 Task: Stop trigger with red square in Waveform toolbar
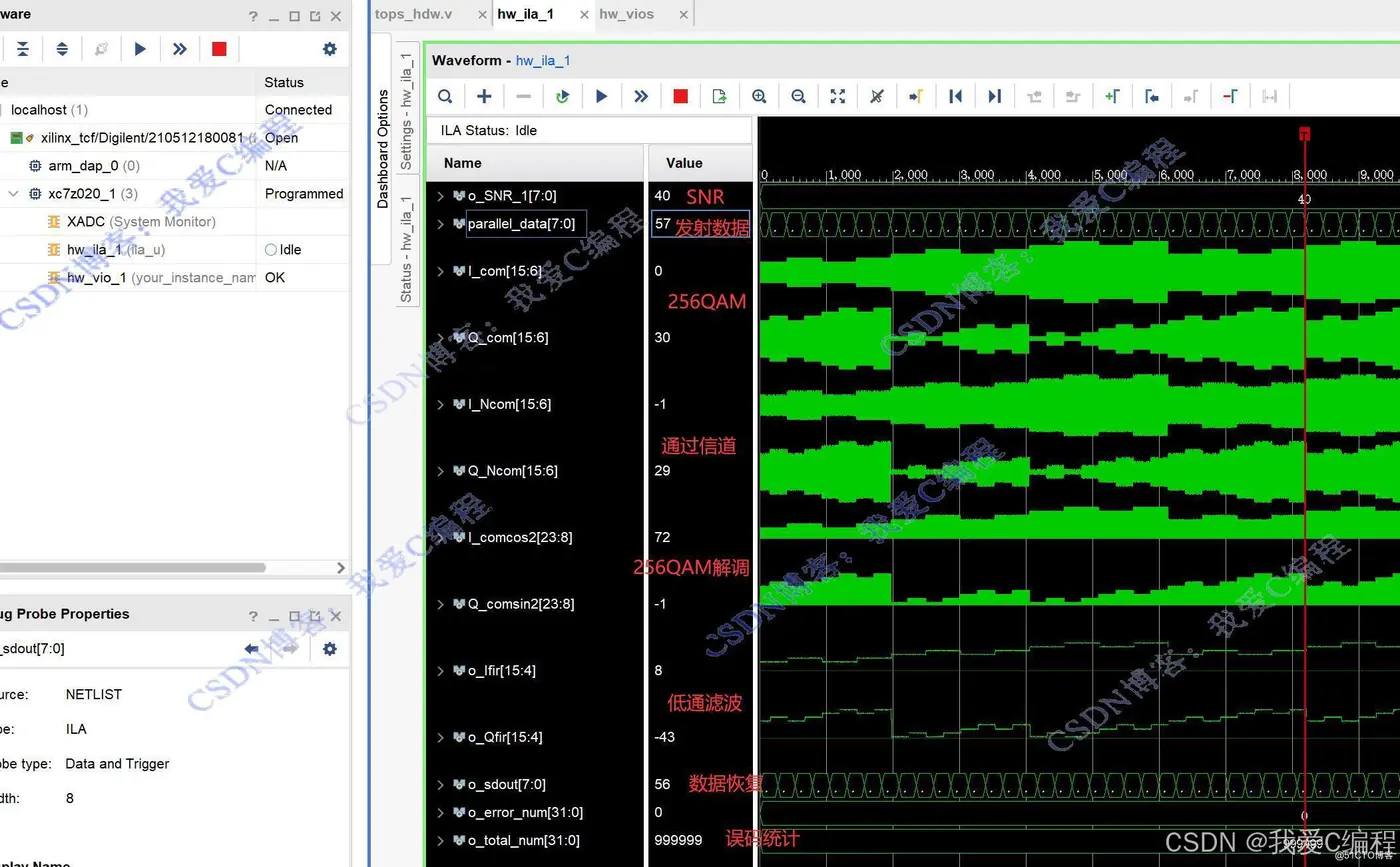pyautogui.click(x=680, y=96)
